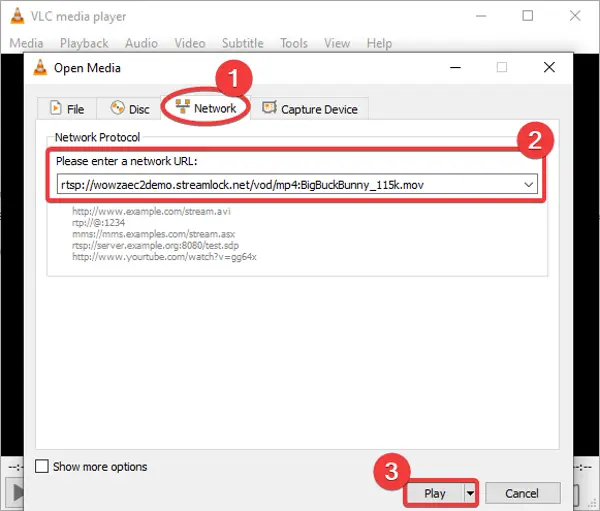Open the Capture Device tab
Screen dimensions: 600x511
310,109
